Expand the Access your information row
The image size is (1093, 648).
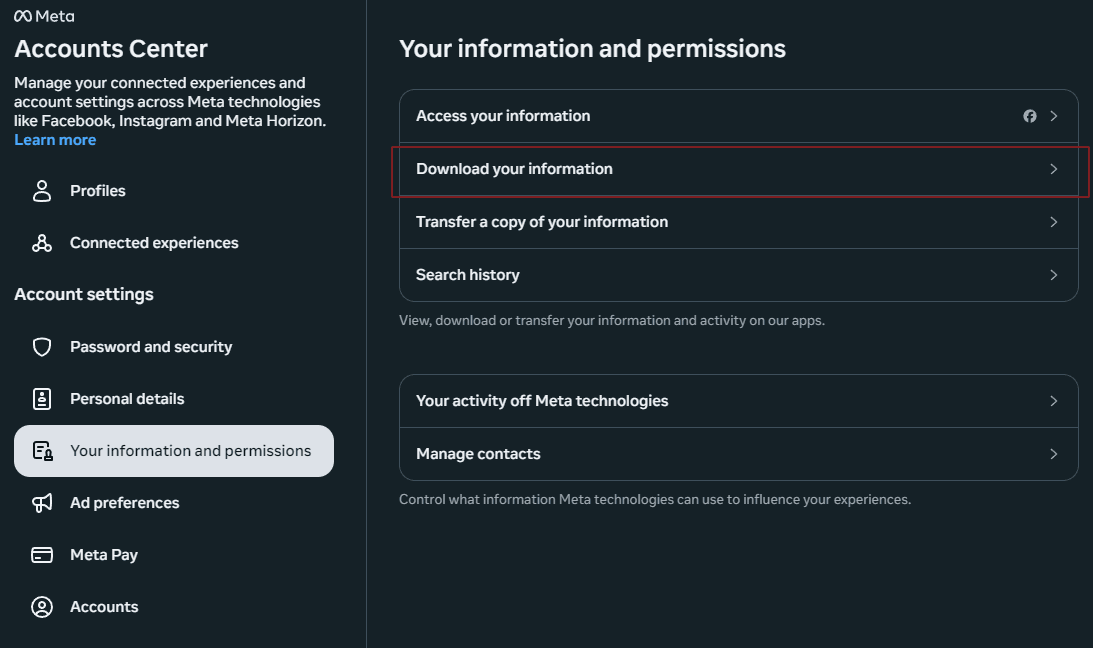(738, 115)
